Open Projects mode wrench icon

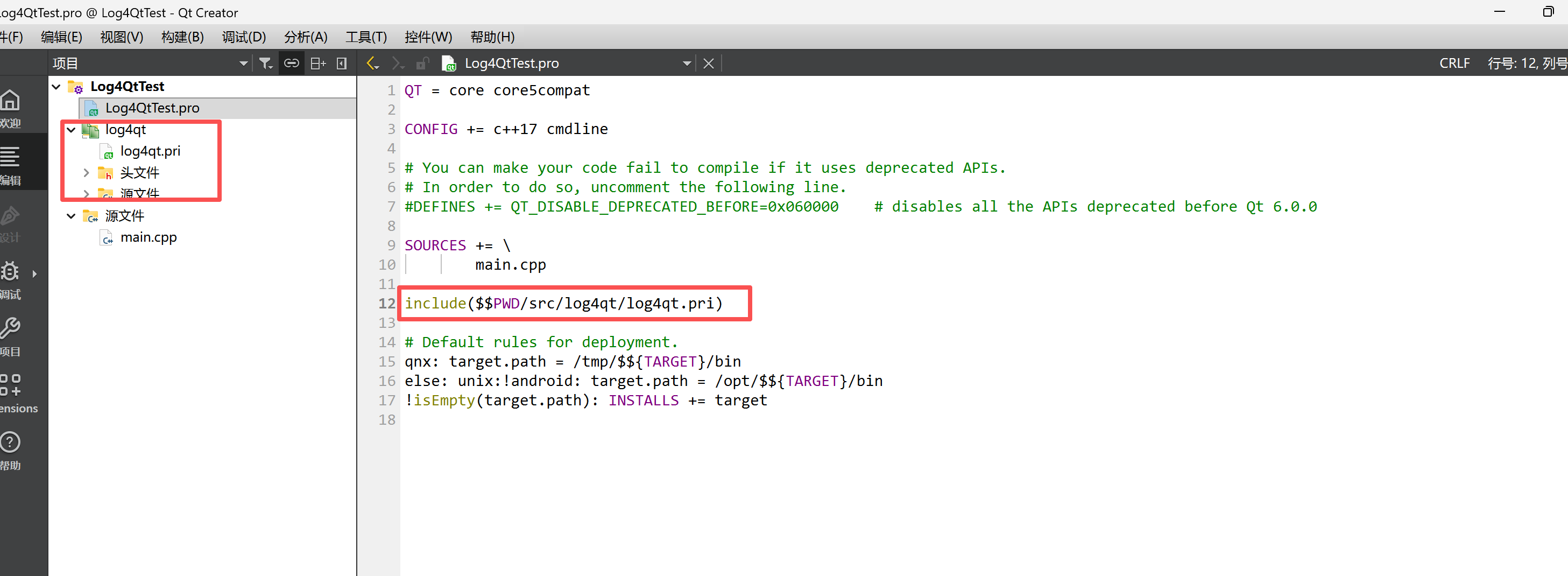10,328
